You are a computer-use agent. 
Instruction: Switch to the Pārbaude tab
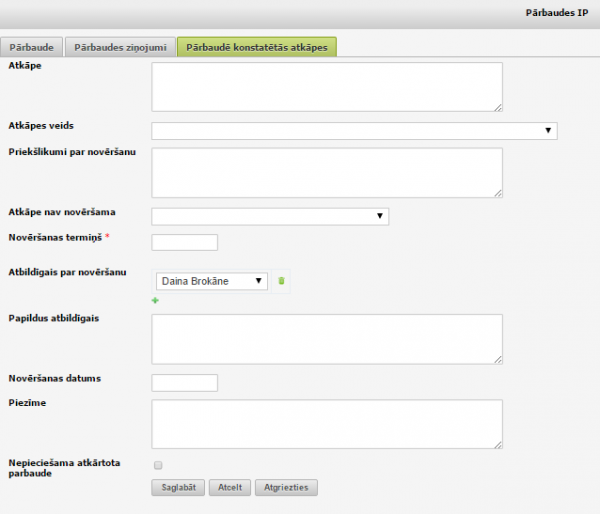point(33,47)
